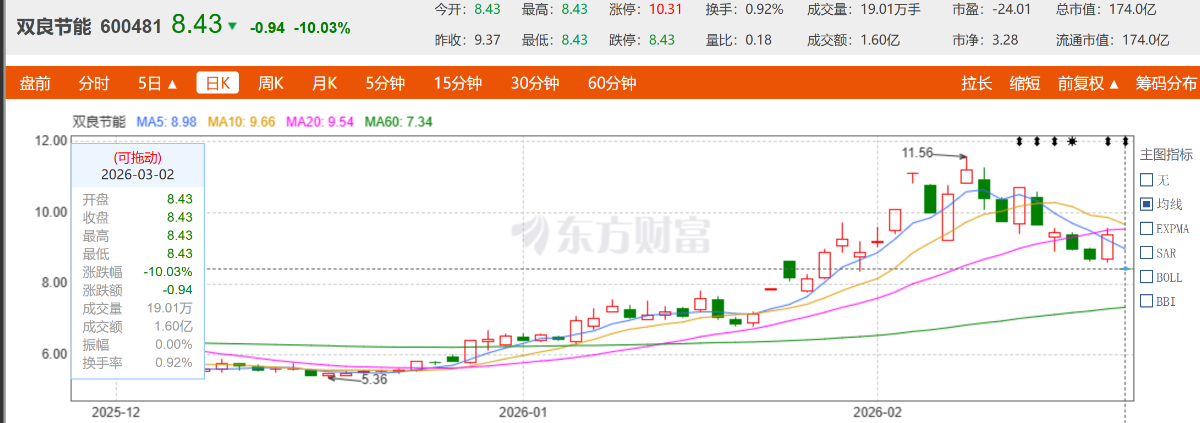Switch to the 盘前 pre-market tab
The width and height of the screenshot is (1200, 423).
coord(35,83)
